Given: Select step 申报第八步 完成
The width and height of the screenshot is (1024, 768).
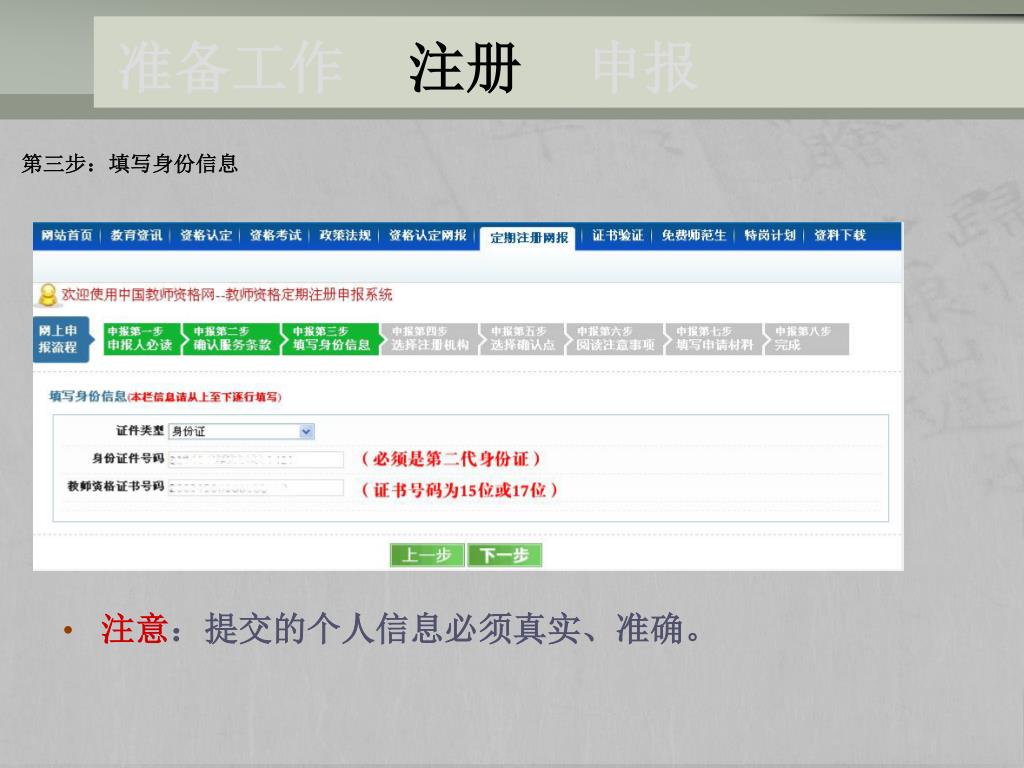Looking at the screenshot, I should point(807,339).
